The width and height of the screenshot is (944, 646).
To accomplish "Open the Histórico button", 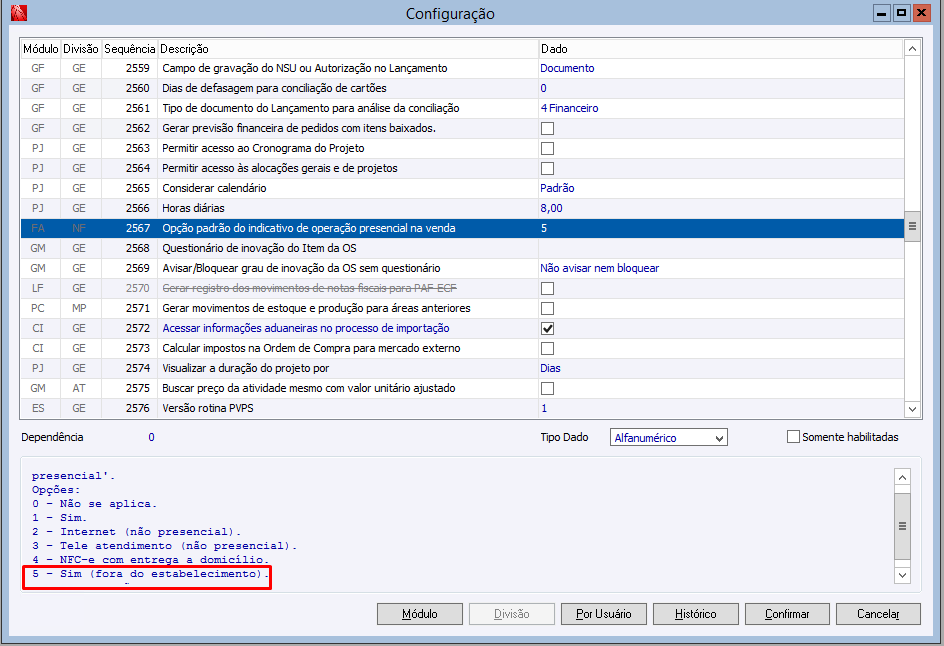I will [x=695, y=614].
